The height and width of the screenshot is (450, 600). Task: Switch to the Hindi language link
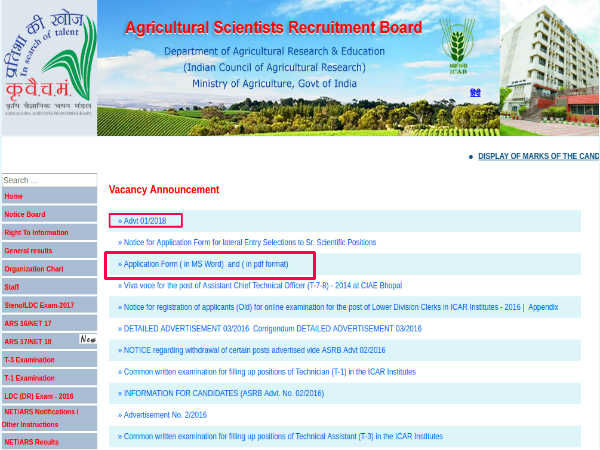tap(475, 93)
